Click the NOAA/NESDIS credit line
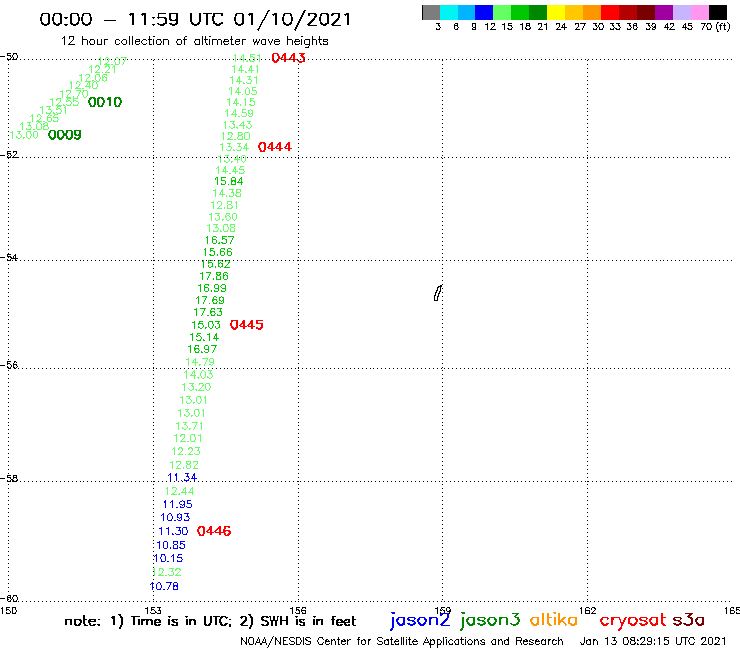 pos(402,641)
